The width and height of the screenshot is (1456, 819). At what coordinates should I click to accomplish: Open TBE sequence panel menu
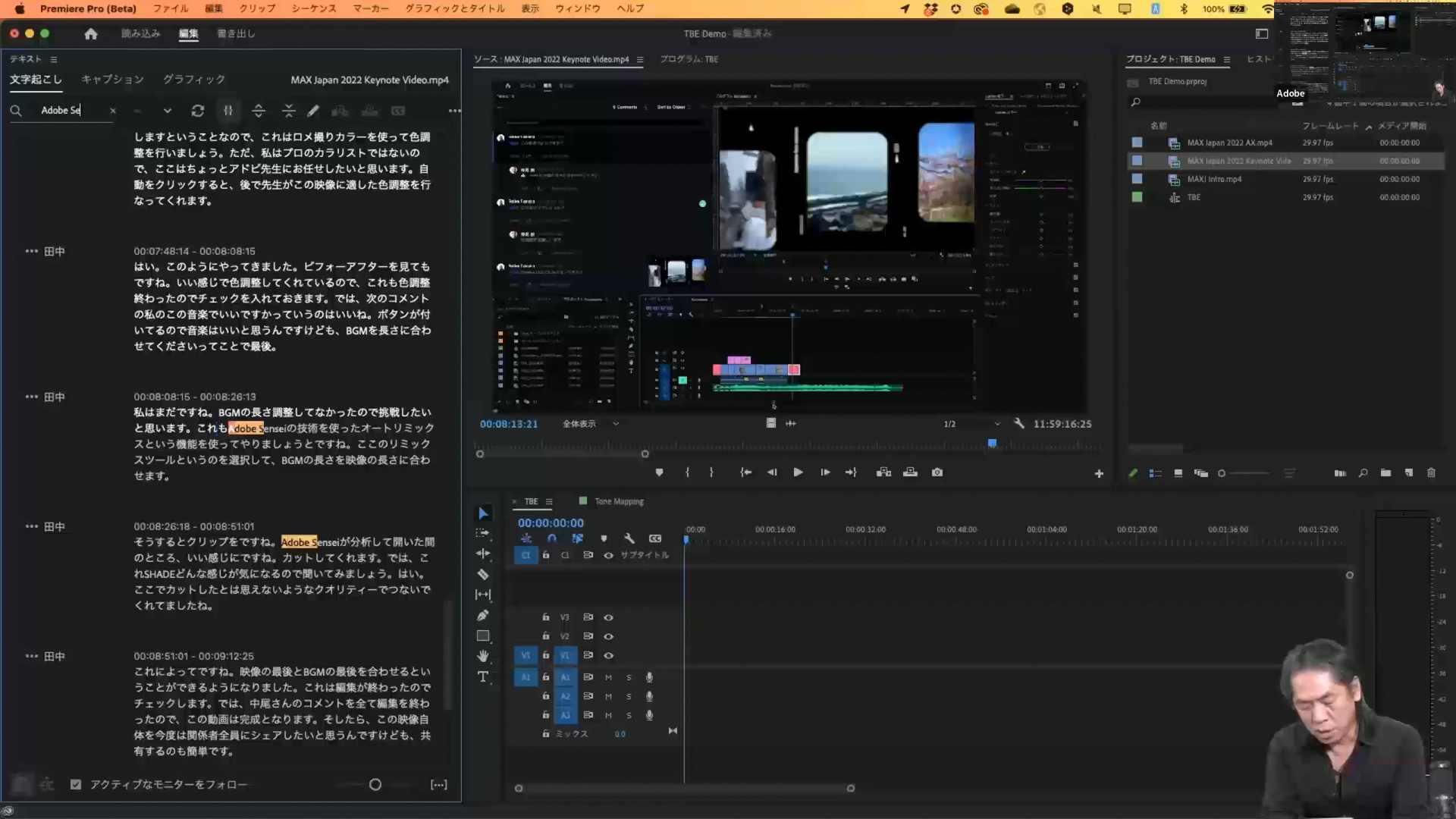pos(549,501)
